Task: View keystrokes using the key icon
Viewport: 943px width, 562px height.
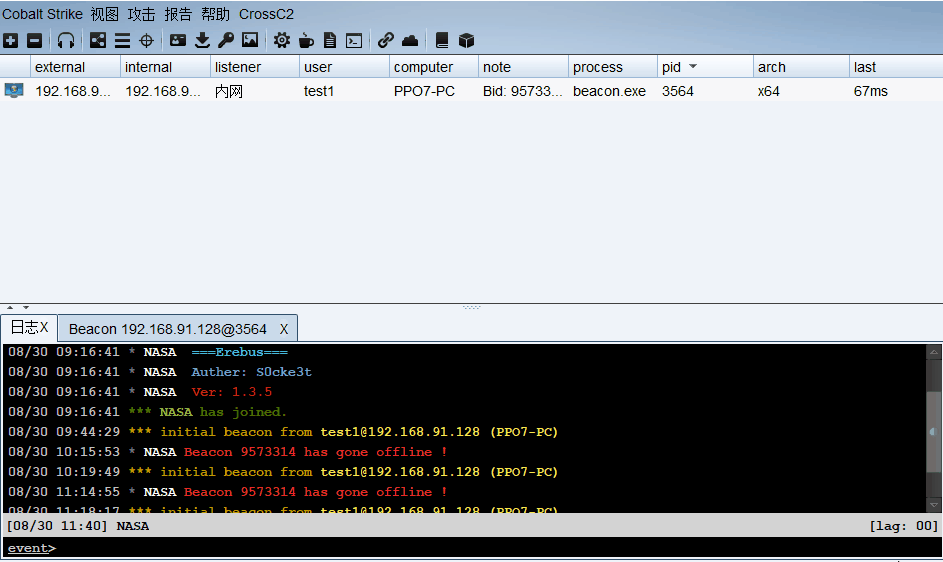Action: (x=226, y=40)
